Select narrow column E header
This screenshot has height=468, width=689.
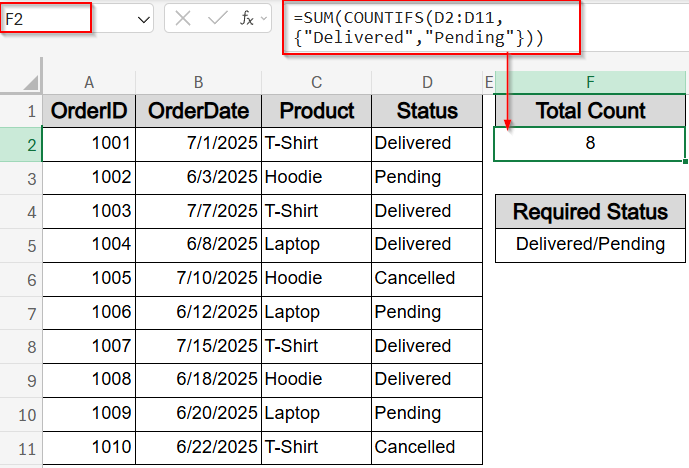pos(489,82)
